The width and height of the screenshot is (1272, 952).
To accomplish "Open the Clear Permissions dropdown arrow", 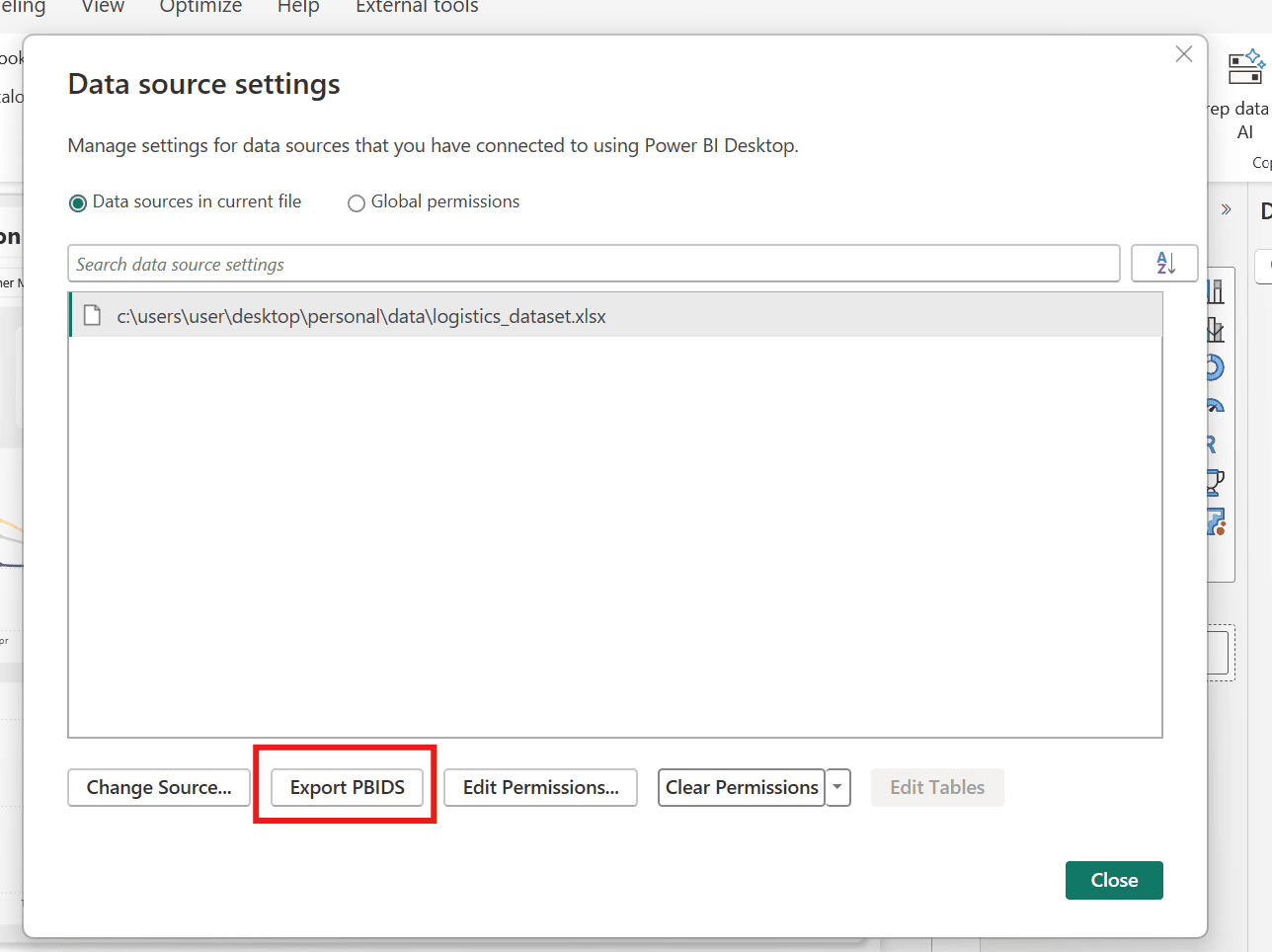I will tap(837, 787).
